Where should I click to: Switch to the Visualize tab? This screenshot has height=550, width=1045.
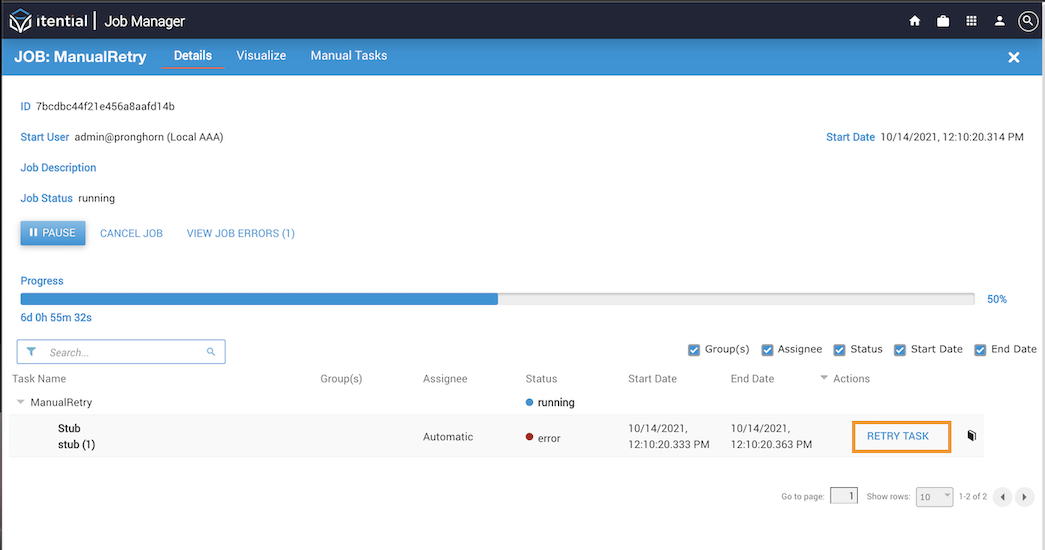pos(261,56)
